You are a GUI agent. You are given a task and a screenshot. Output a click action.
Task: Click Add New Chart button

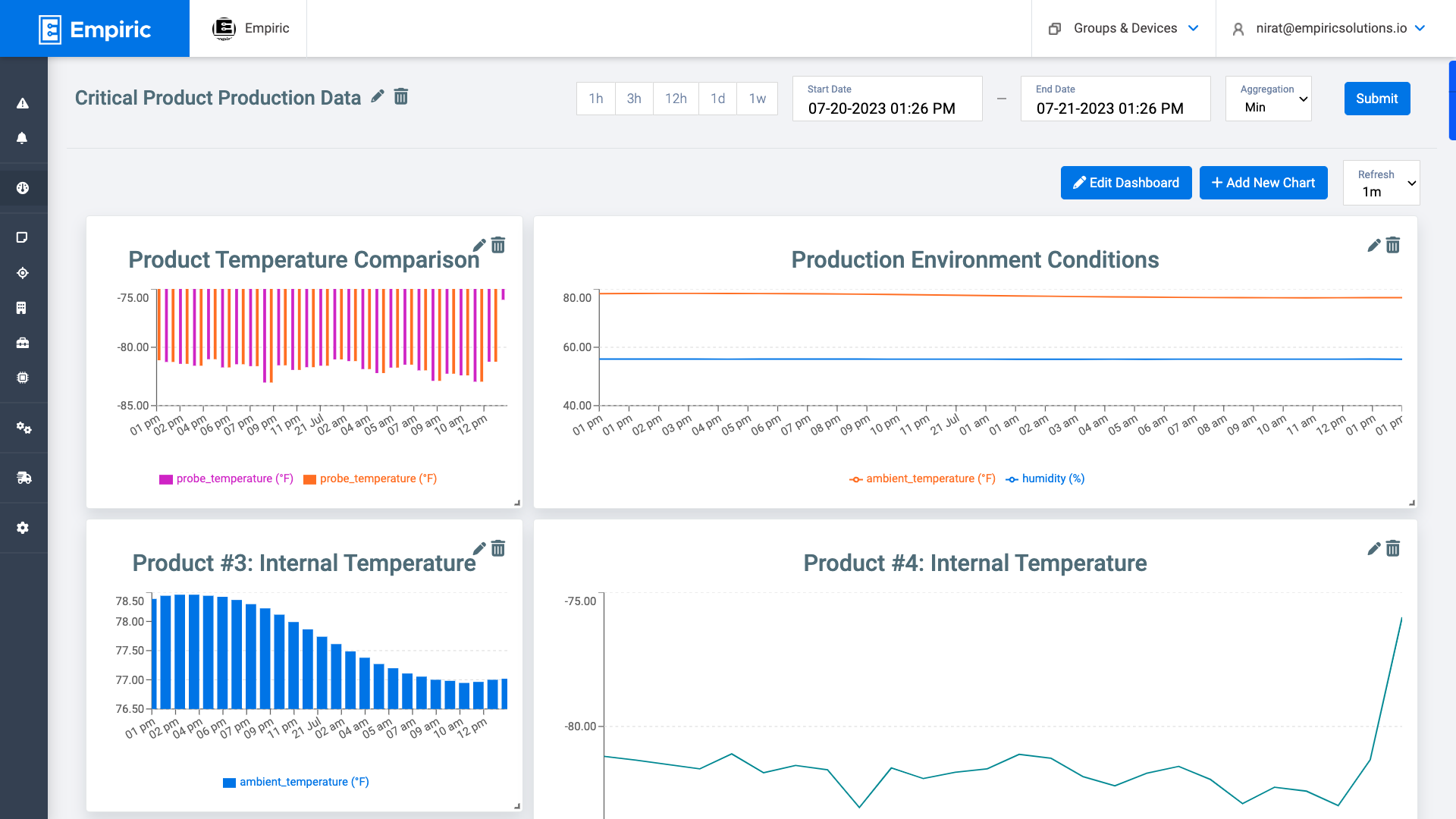1263,183
